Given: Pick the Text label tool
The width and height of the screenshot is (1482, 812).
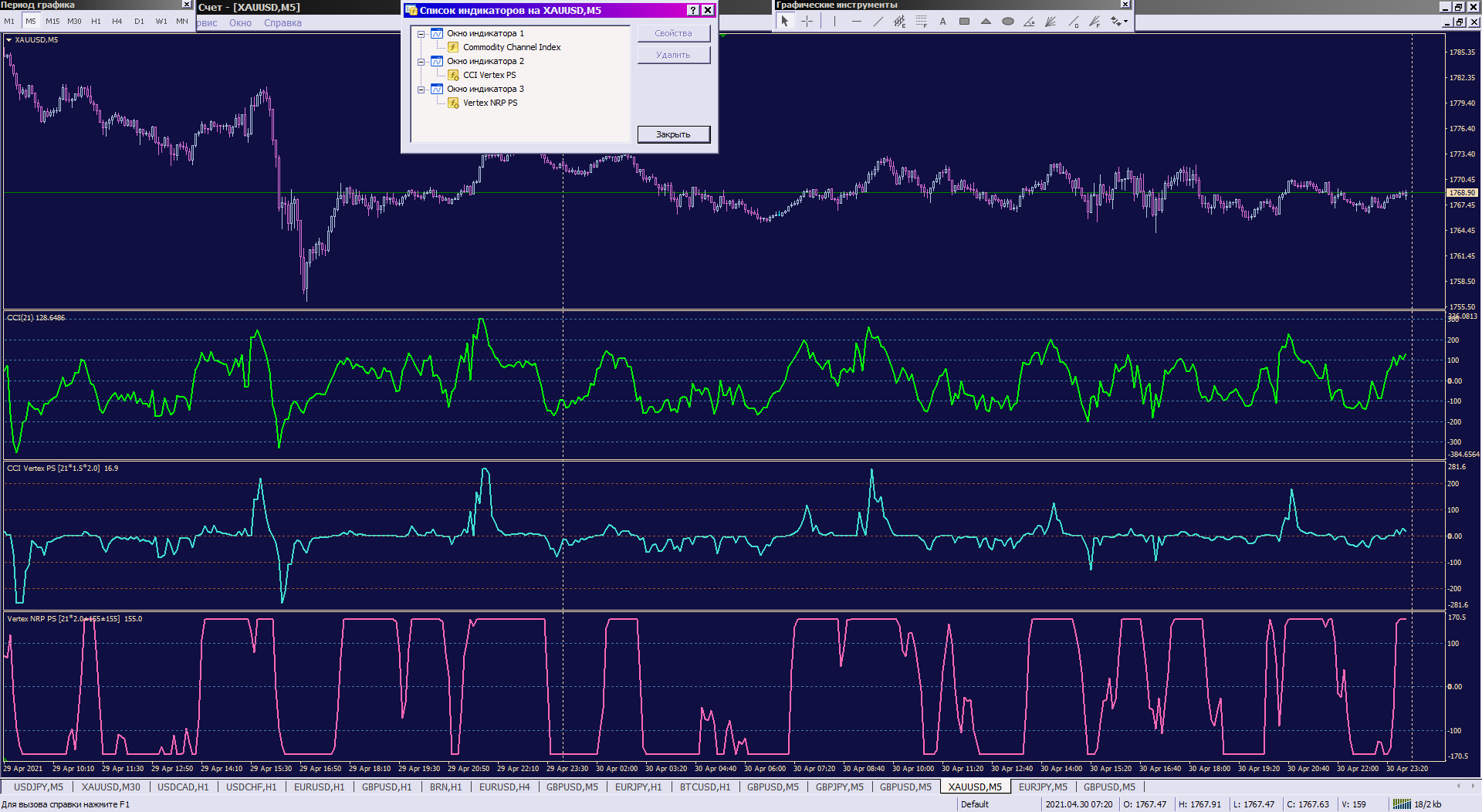Looking at the screenshot, I should pyautogui.click(x=942, y=22).
